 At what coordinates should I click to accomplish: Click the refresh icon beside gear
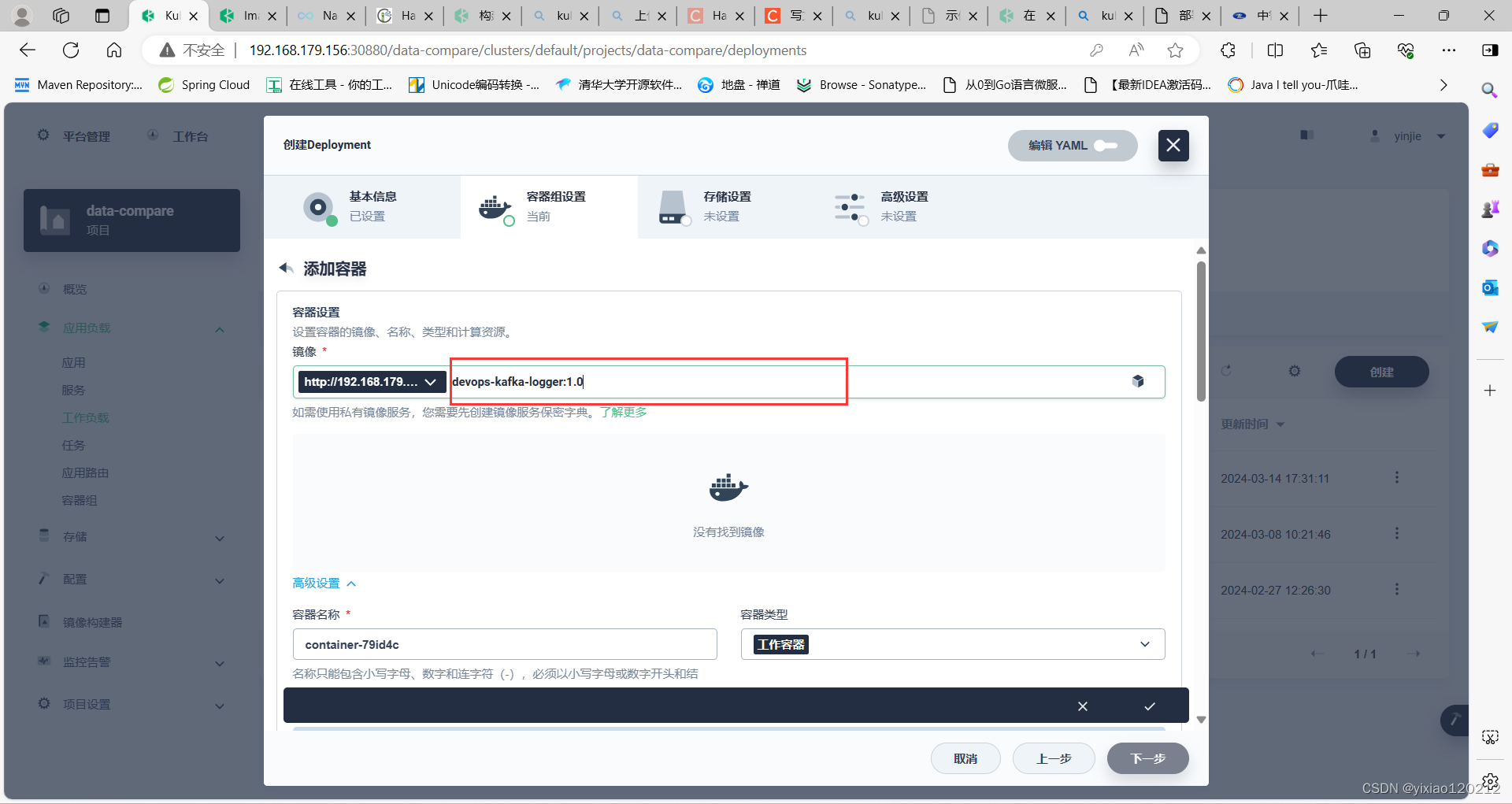pos(1226,371)
